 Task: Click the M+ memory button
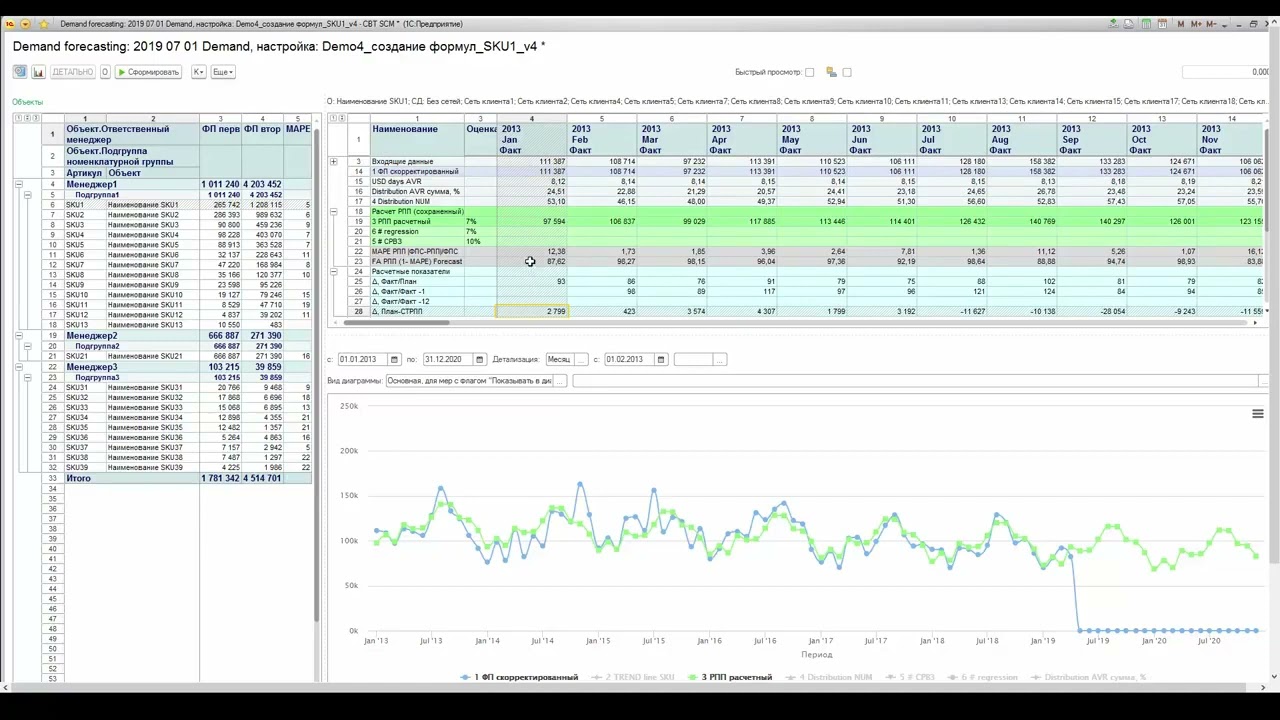tap(1196, 24)
